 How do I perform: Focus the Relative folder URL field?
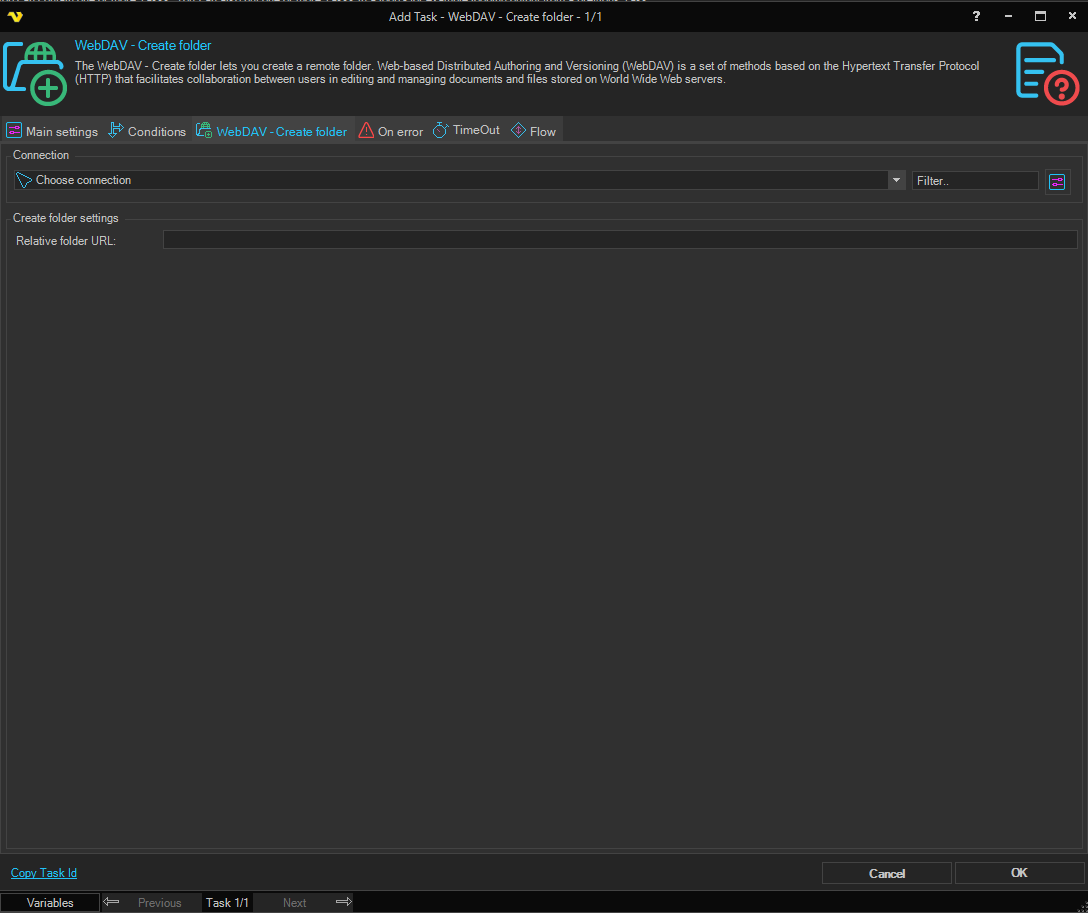pyautogui.click(x=619, y=240)
